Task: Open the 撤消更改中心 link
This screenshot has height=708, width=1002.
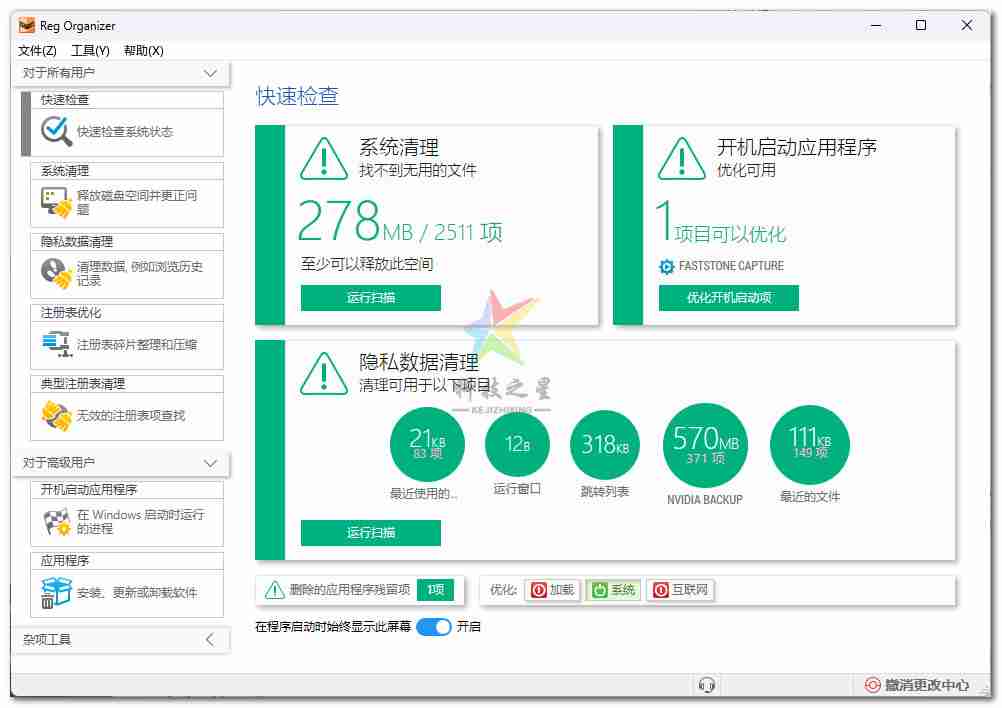Action: pos(917,685)
